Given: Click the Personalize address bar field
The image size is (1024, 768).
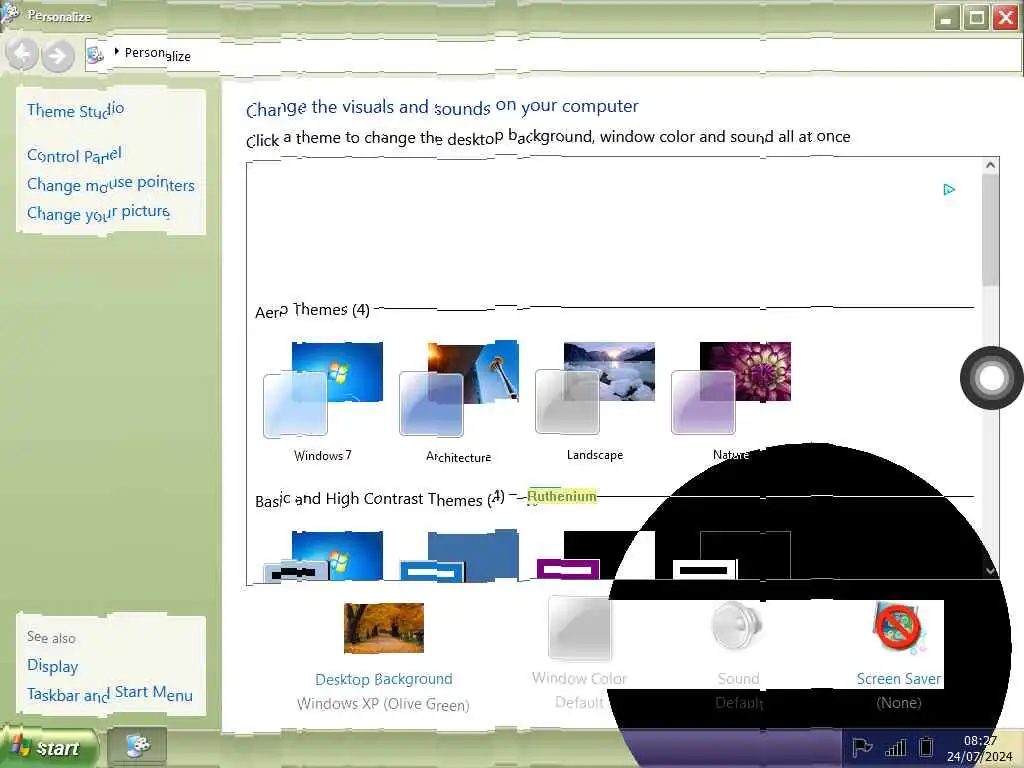Looking at the screenshot, I should coord(552,54).
